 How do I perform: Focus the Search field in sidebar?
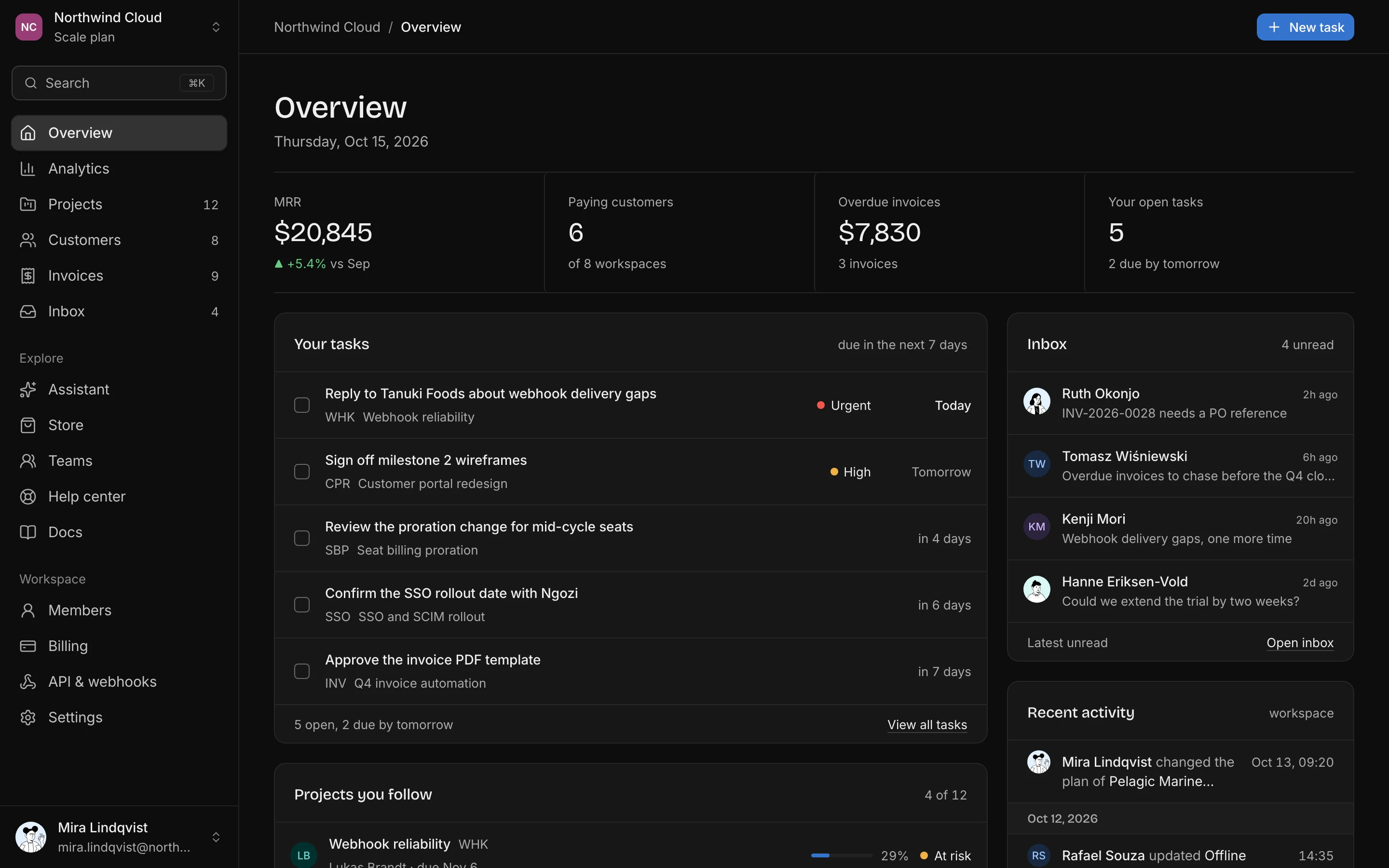point(119,82)
